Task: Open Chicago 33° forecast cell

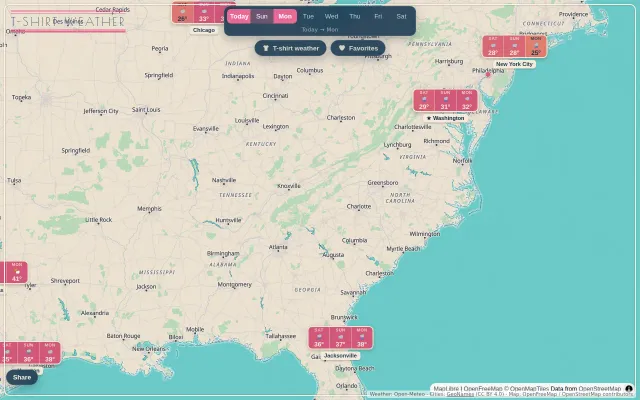Action: pyautogui.click(x=204, y=13)
